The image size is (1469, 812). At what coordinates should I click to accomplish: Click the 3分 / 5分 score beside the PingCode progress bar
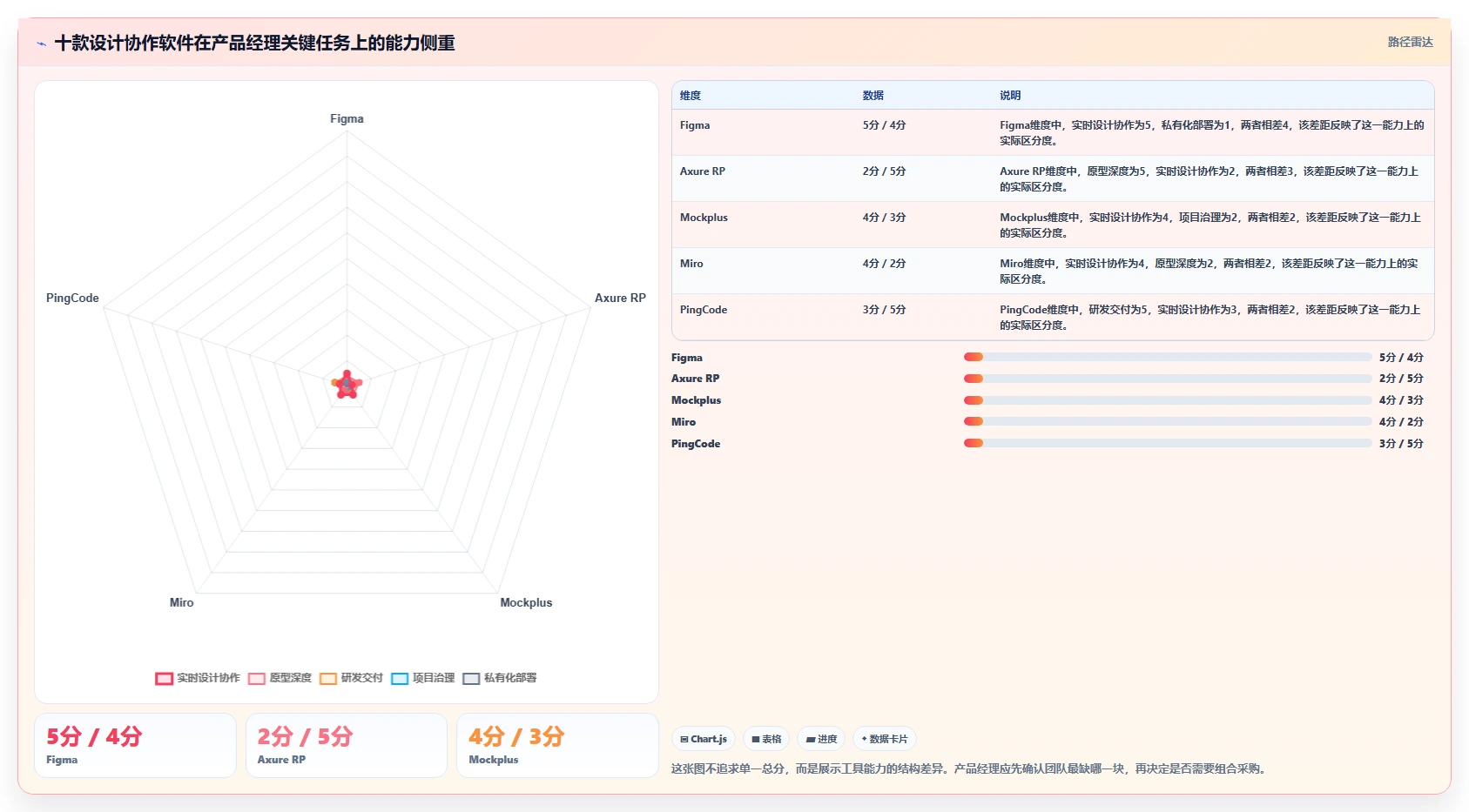pos(1401,444)
